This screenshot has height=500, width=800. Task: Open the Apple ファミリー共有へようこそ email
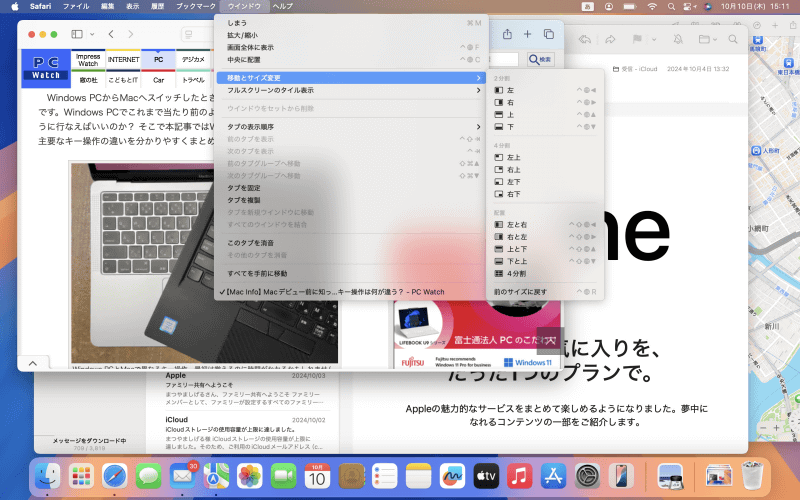click(245, 390)
